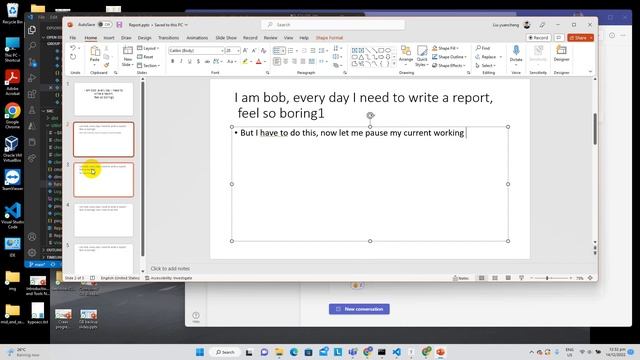Click the Numbering list icon
Screen dimensions: 640x360
pyautogui.click(x=292, y=50)
